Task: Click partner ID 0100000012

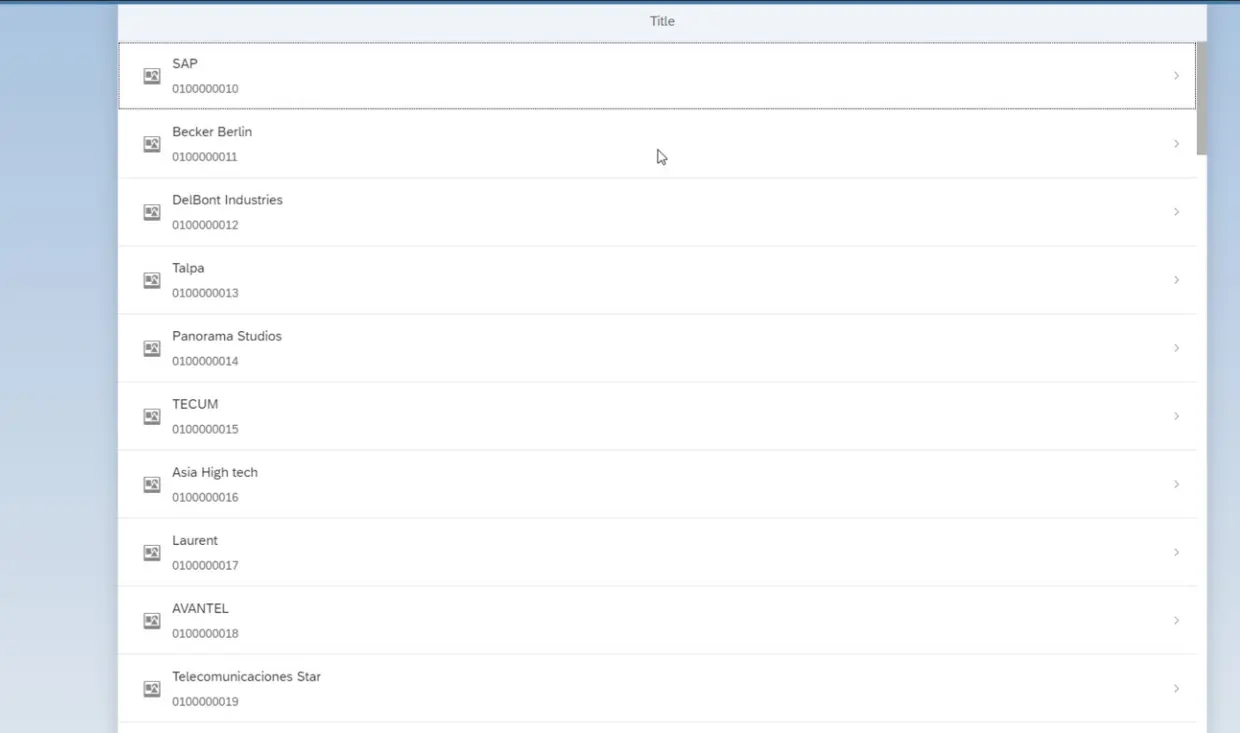Action: click(205, 224)
